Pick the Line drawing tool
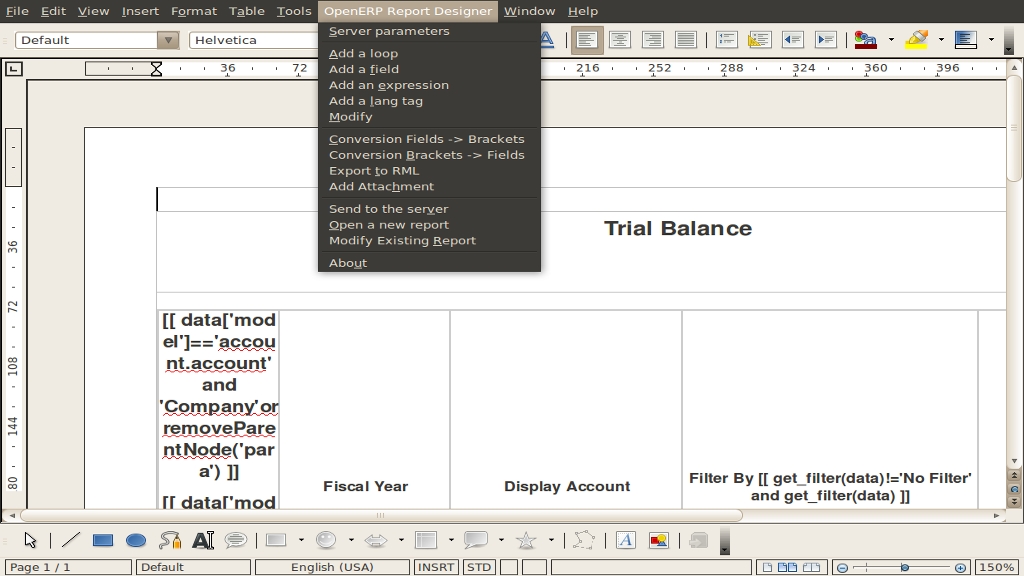Screen dimensions: 1024x576 (70, 540)
